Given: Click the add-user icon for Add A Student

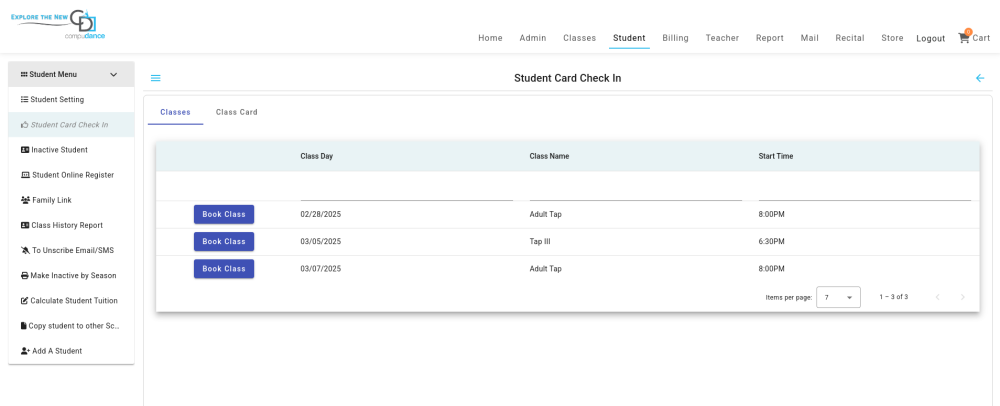Looking at the screenshot, I should [26, 351].
